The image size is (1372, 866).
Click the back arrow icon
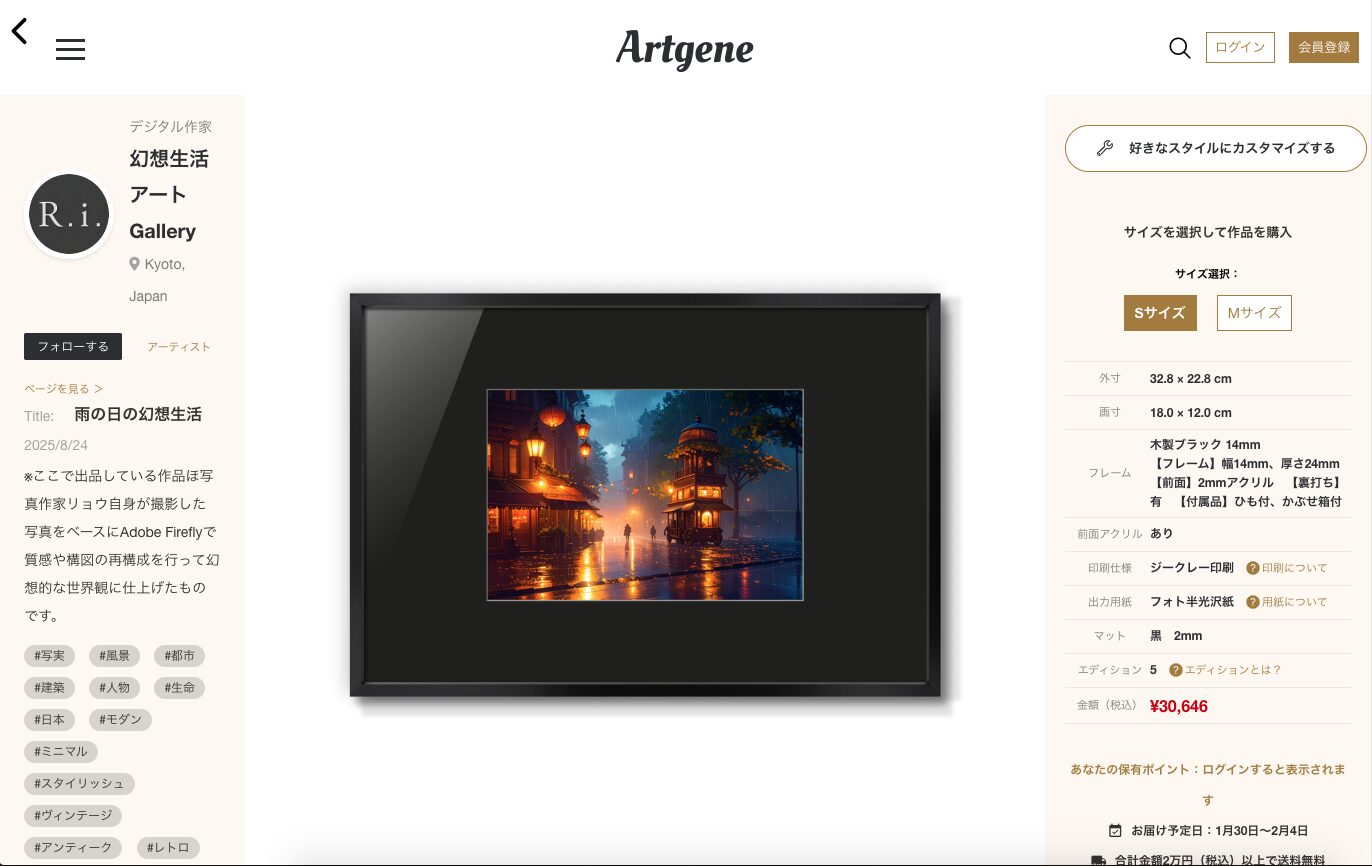coord(19,31)
